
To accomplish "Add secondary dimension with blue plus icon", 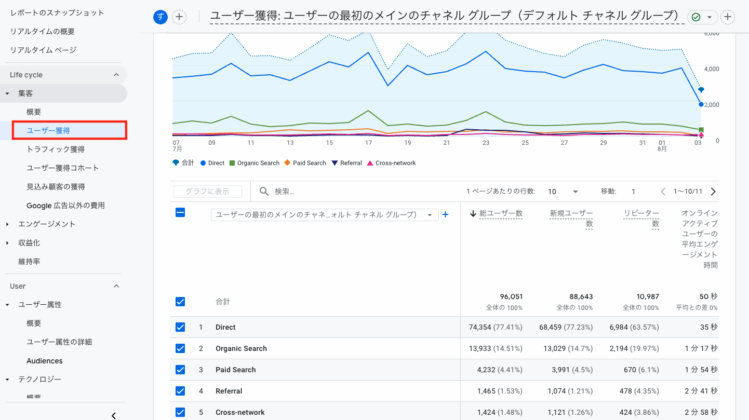I will 445,214.
